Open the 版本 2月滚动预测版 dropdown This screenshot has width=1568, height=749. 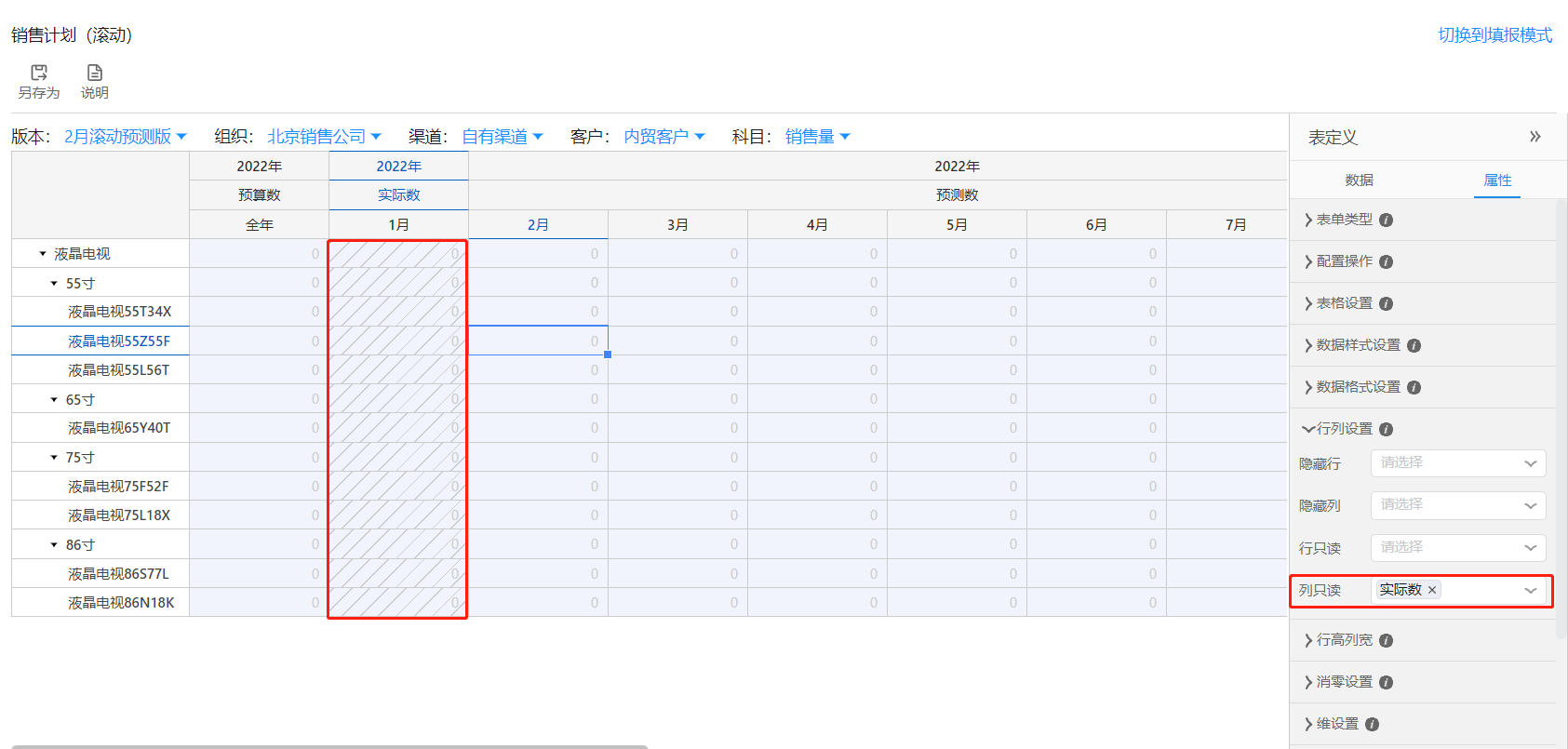click(x=125, y=137)
